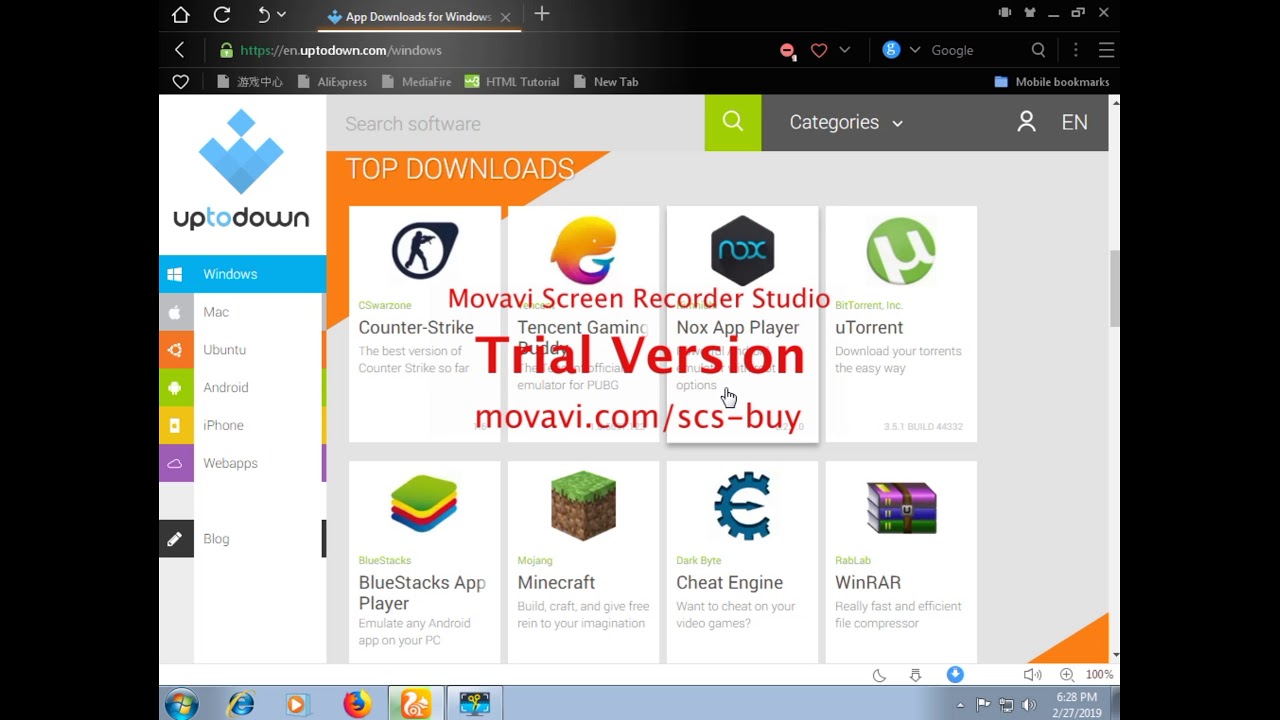The height and width of the screenshot is (720, 1280).
Task: Open Internet Explorer from taskbar
Action: tap(241, 704)
